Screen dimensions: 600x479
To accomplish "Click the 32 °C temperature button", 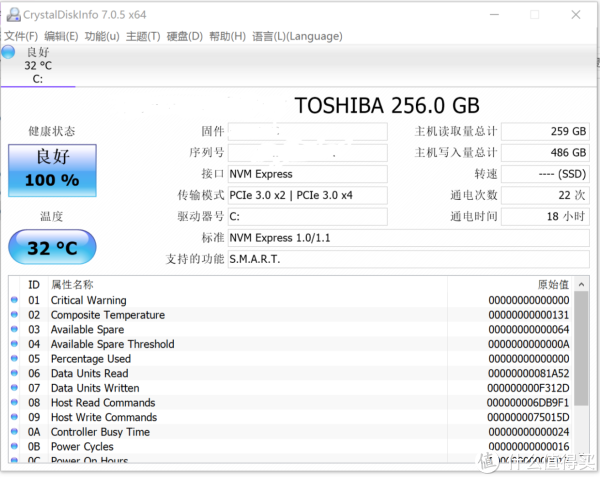I will (52, 247).
